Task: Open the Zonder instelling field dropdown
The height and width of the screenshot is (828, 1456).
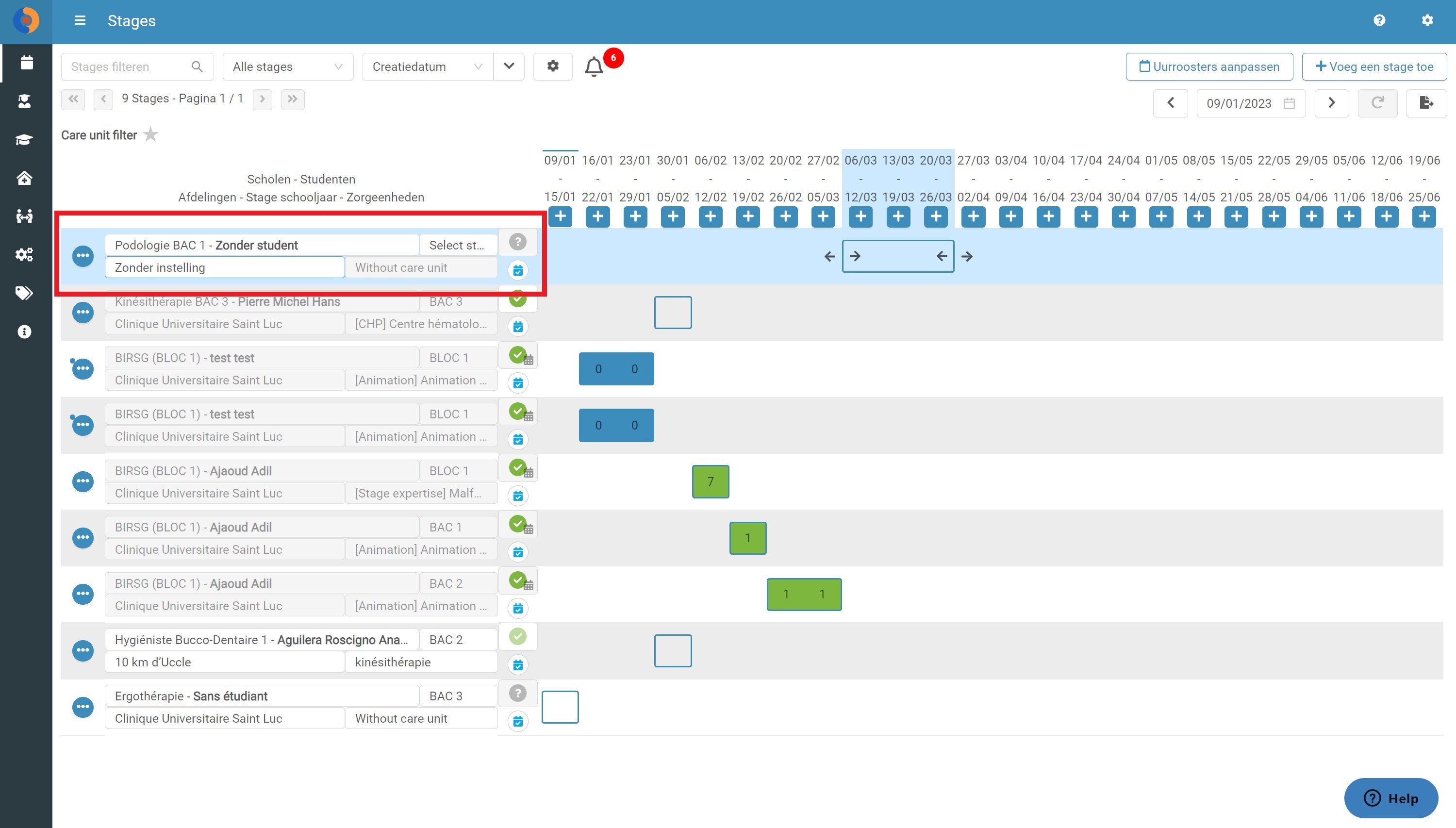Action: (225, 267)
